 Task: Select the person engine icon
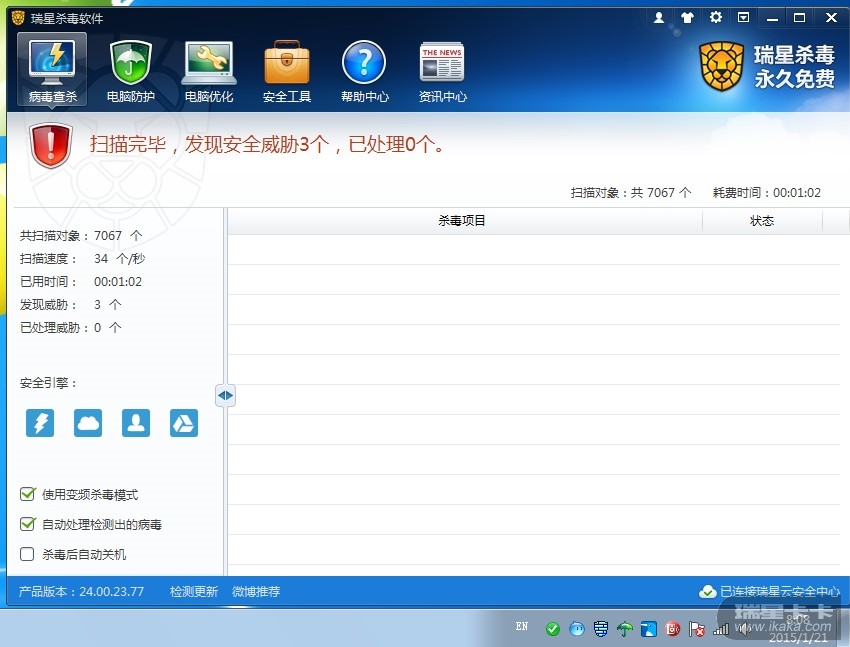click(x=136, y=423)
